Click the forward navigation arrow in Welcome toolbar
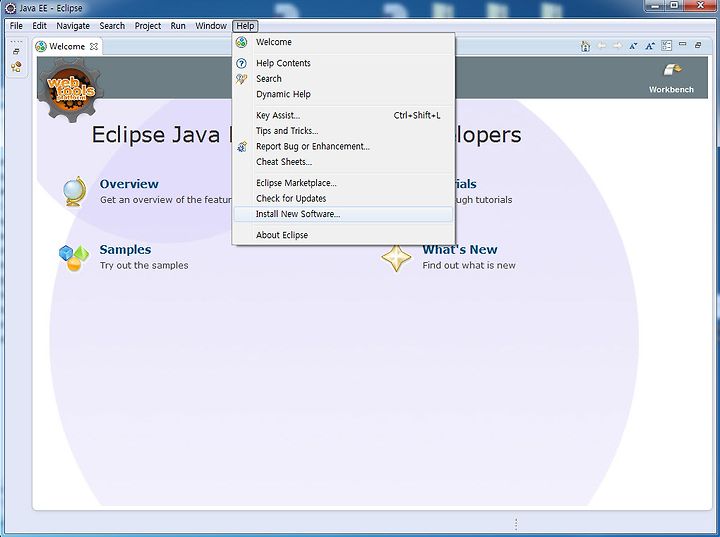This screenshot has height=537, width=720. tap(618, 45)
